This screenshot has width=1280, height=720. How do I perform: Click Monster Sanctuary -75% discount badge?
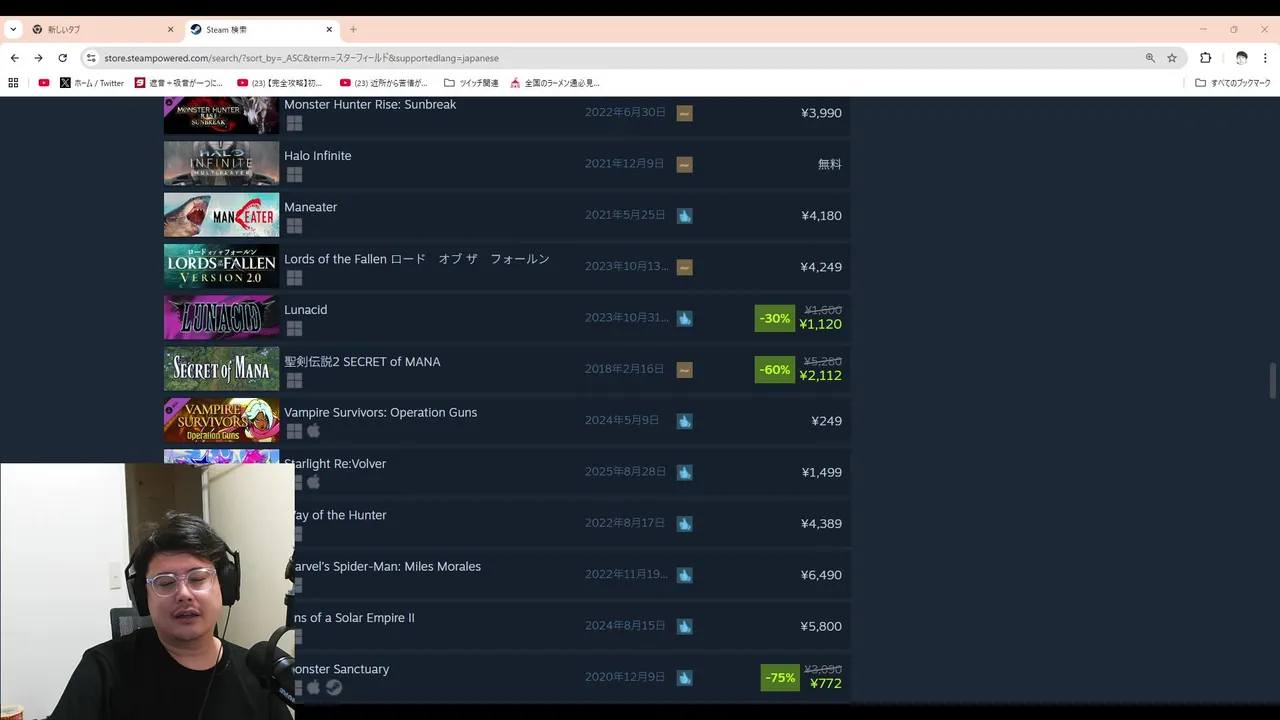click(x=780, y=678)
